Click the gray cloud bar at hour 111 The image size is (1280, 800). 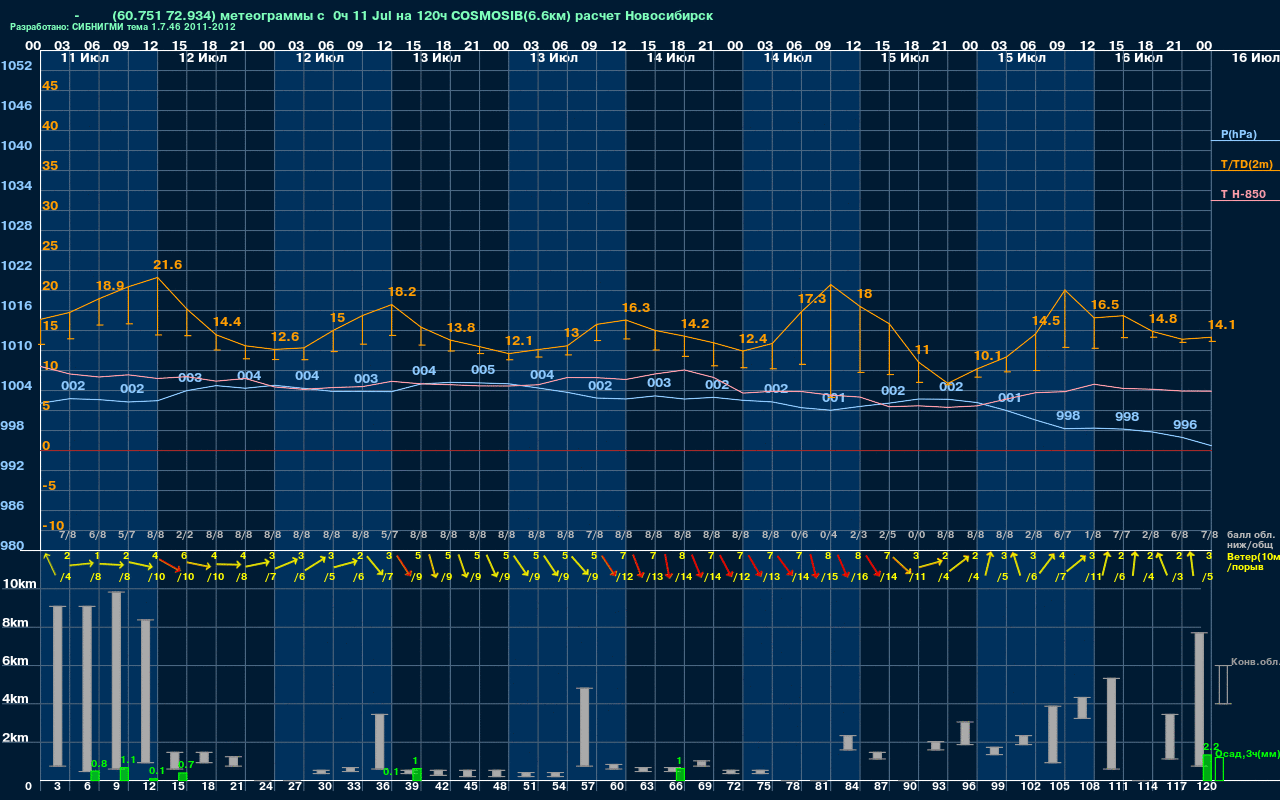coord(1111,724)
